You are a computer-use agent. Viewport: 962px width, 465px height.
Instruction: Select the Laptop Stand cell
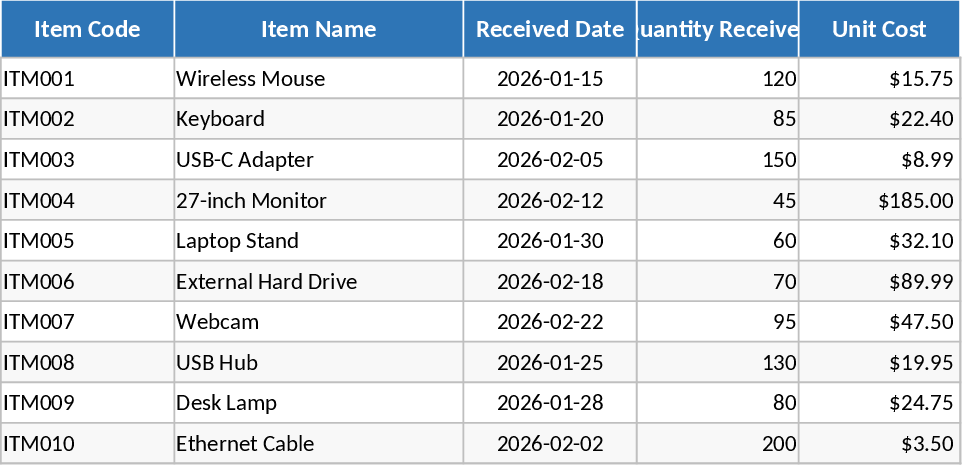[x=318, y=241]
